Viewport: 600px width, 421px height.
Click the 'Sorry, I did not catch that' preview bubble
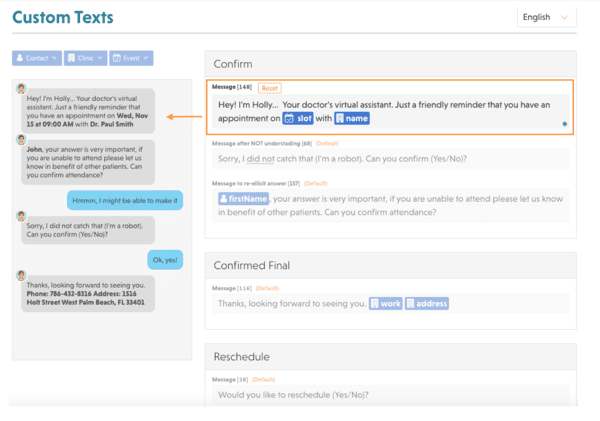tap(88, 230)
